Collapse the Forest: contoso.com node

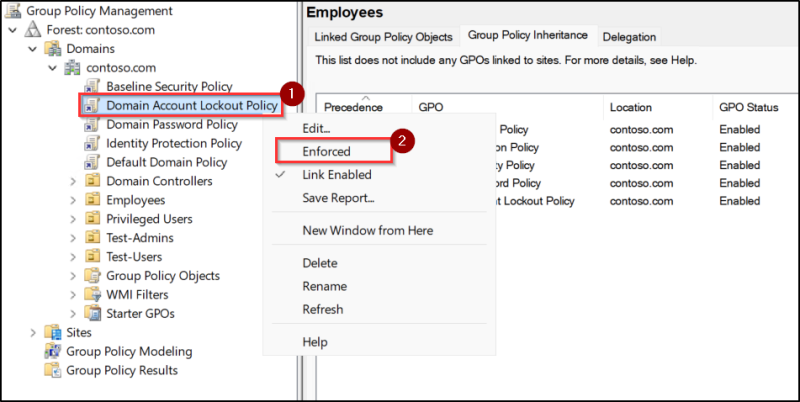click(13, 30)
